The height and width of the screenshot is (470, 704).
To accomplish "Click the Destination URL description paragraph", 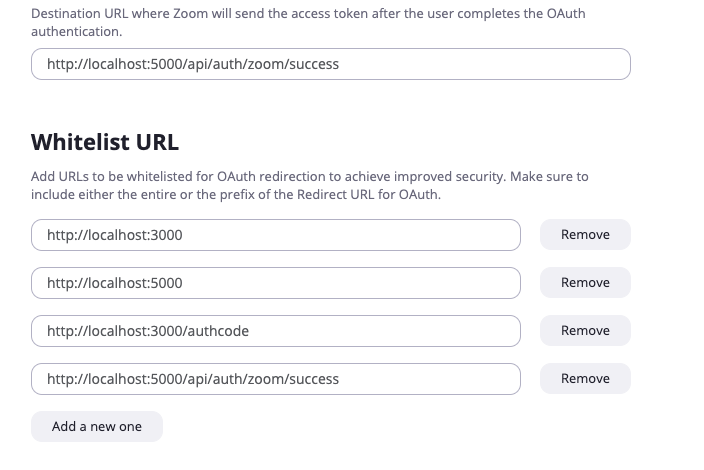I will pos(310,23).
